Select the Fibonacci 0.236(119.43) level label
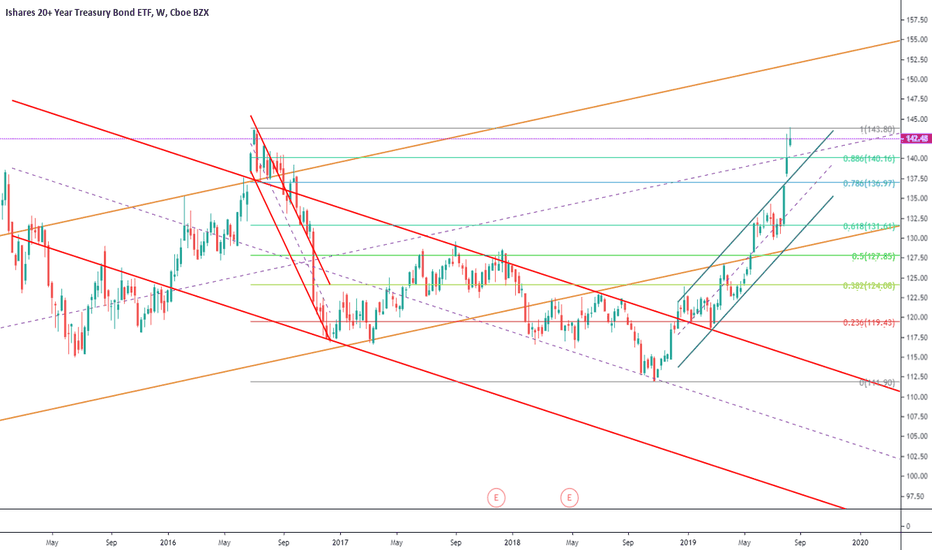The width and height of the screenshot is (932, 550). pyautogui.click(x=869, y=322)
